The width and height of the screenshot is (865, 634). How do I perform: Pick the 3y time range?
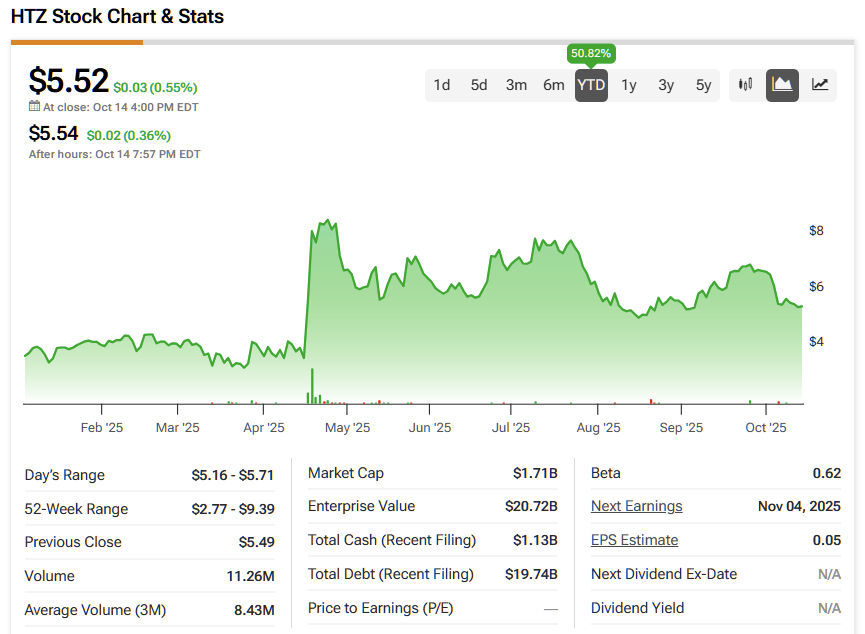coord(666,85)
